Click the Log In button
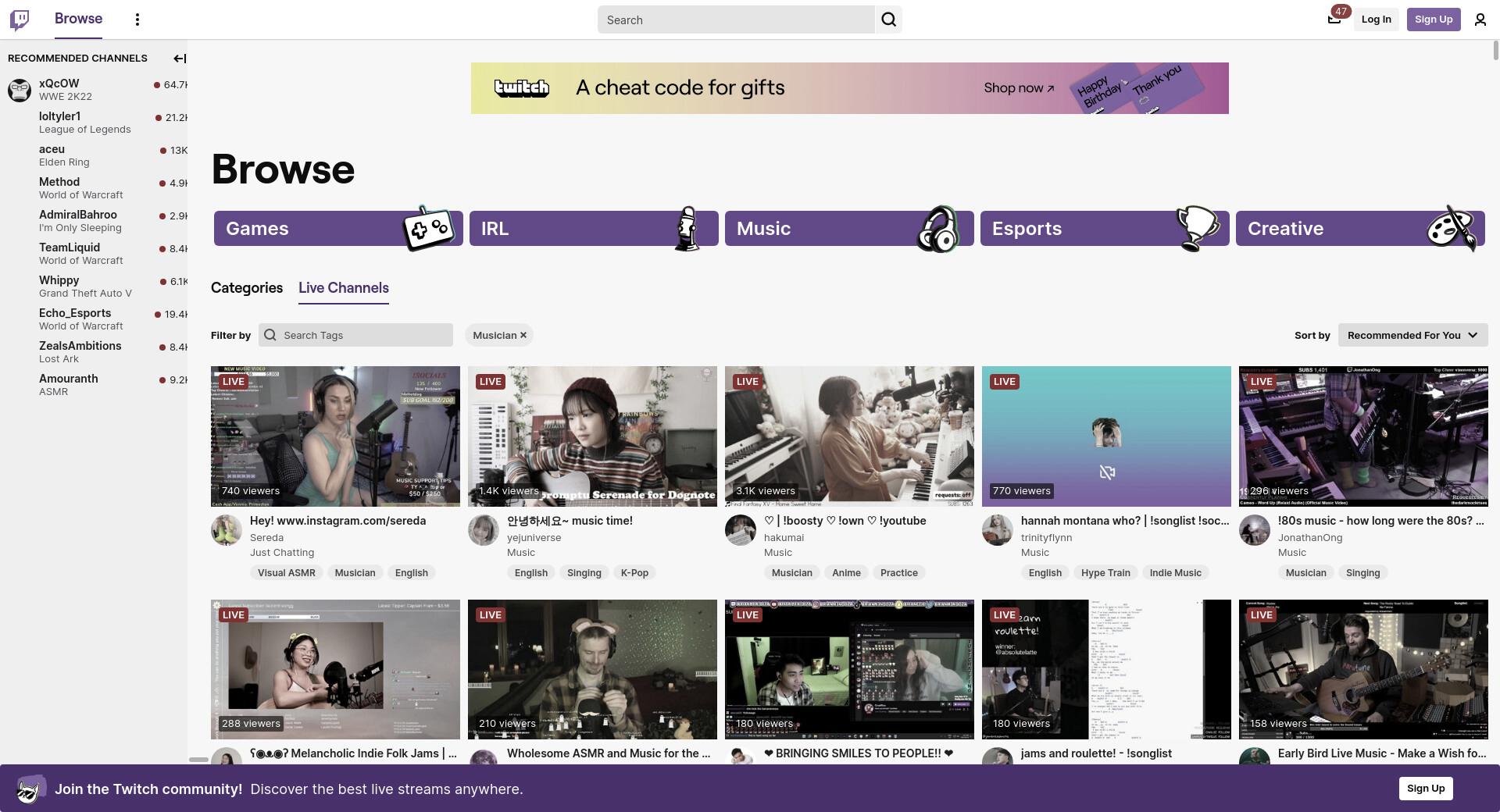Viewport: 1500px width, 812px height. coord(1376,20)
